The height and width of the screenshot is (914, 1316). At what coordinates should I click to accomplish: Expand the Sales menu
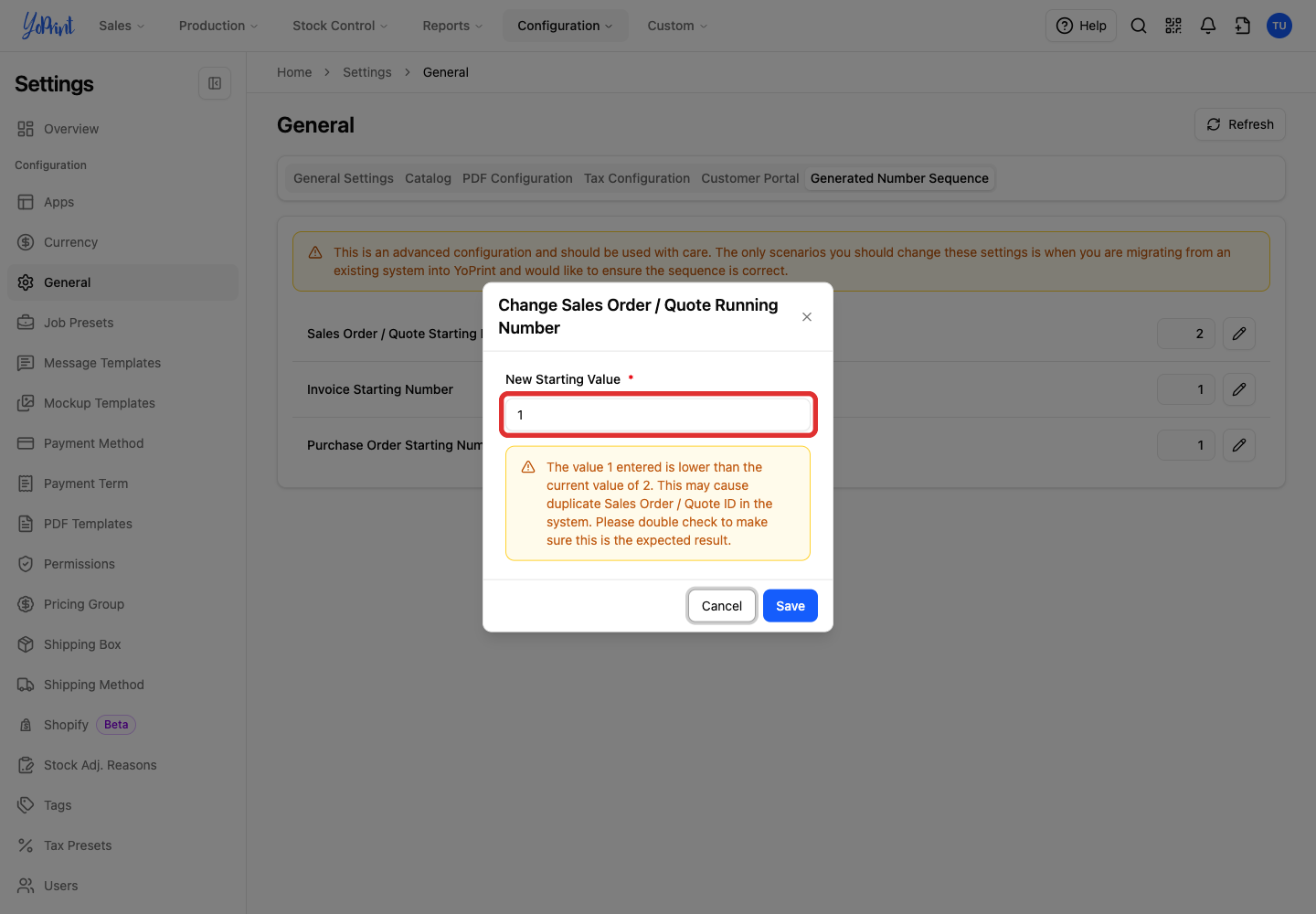tap(122, 26)
